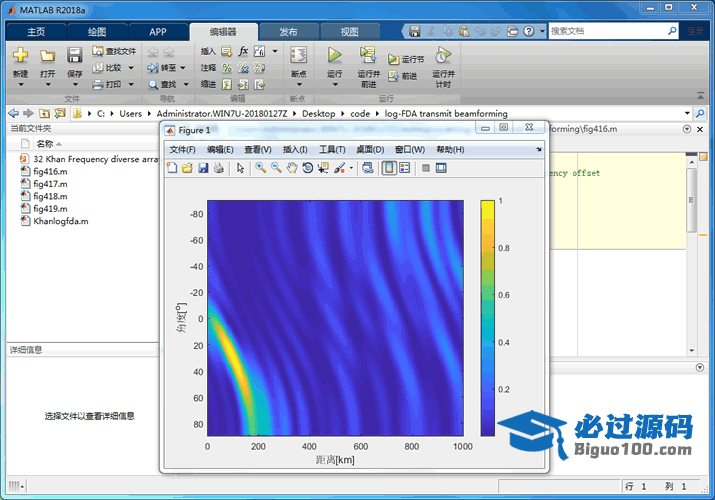Viewport: 715px width, 500px height.
Task: Open the address bar path dropdown arrow
Action: coord(687,113)
